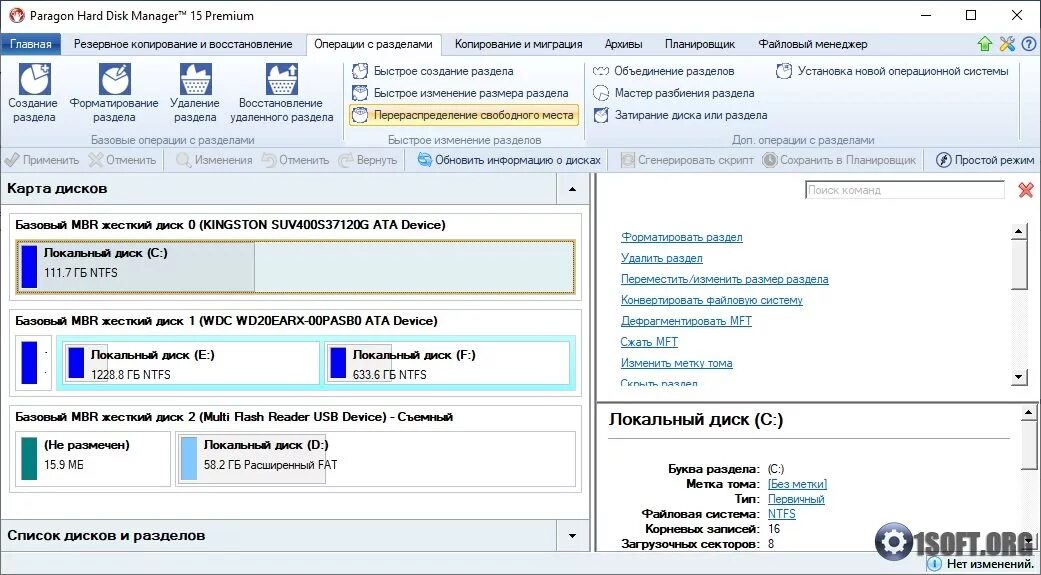The width and height of the screenshot is (1041, 575).
Task: Click the Удалить раздел link
Action: click(661, 258)
